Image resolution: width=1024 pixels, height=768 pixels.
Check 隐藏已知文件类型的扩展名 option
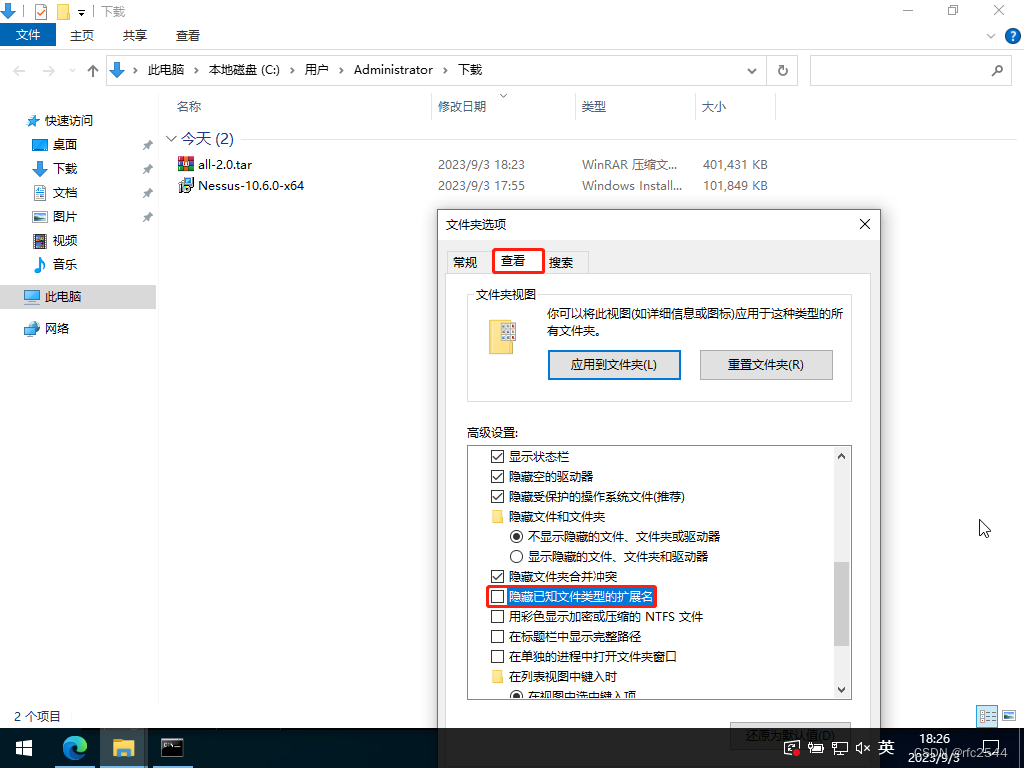point(498,596)
